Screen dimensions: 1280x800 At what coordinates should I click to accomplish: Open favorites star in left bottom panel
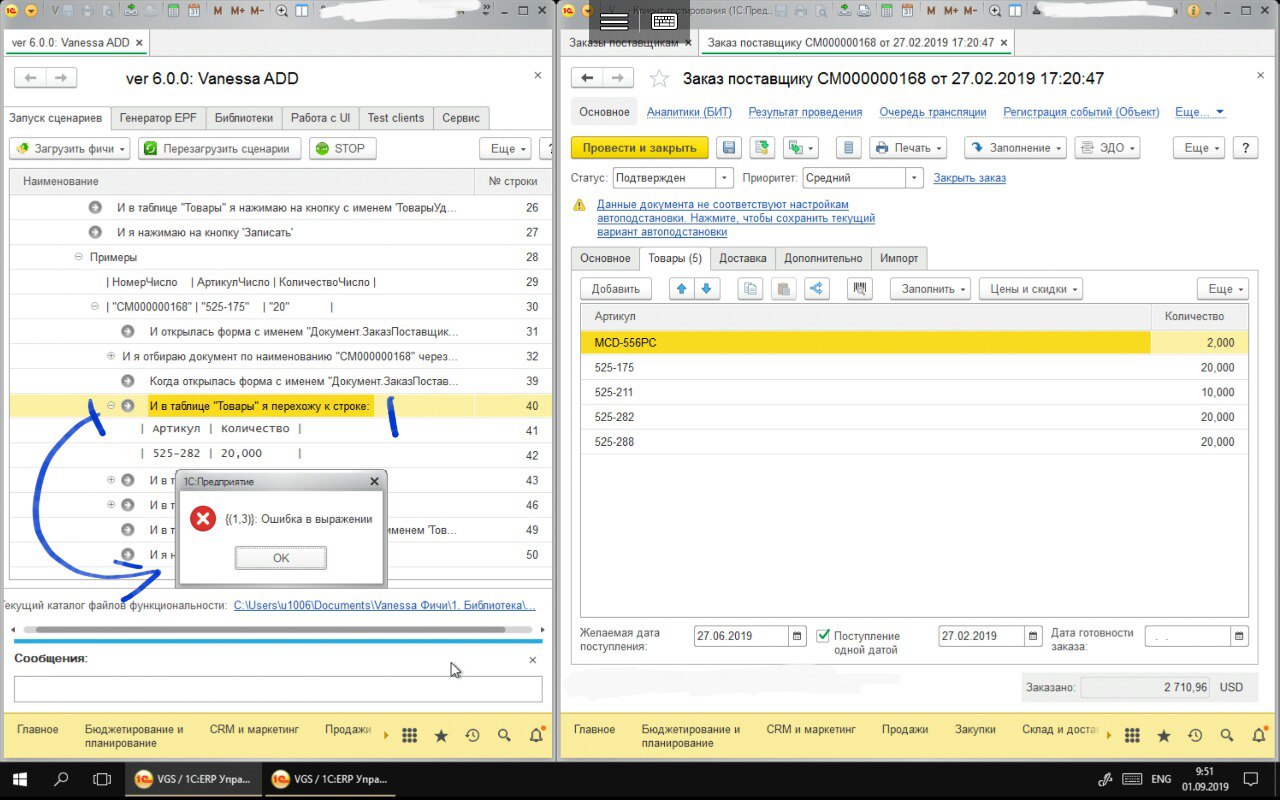click(441, 735)
